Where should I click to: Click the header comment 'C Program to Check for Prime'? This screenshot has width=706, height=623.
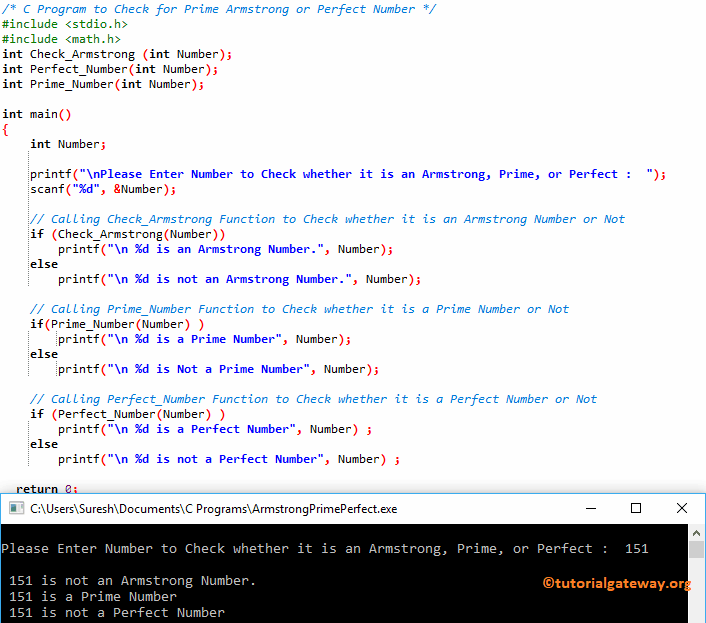pos(219,9)
